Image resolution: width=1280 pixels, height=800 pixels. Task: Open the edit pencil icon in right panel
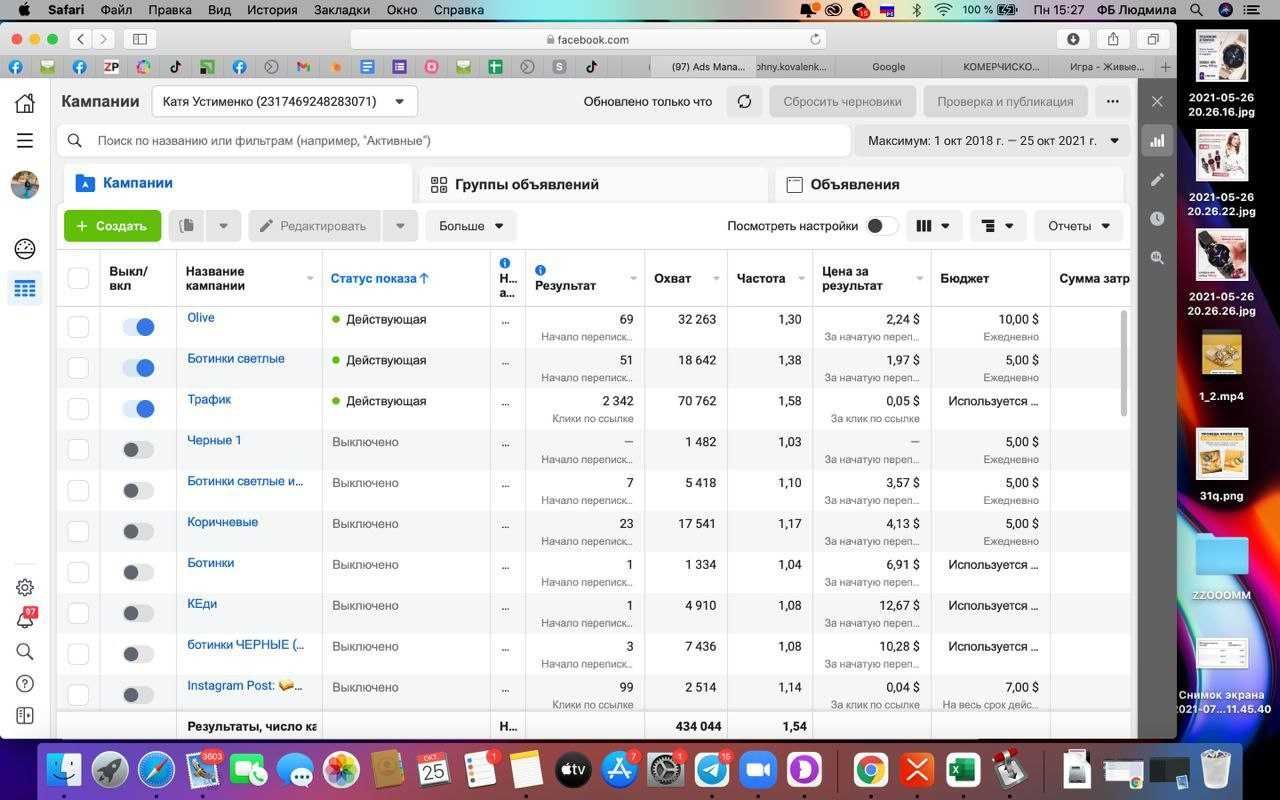[1157, 179]
